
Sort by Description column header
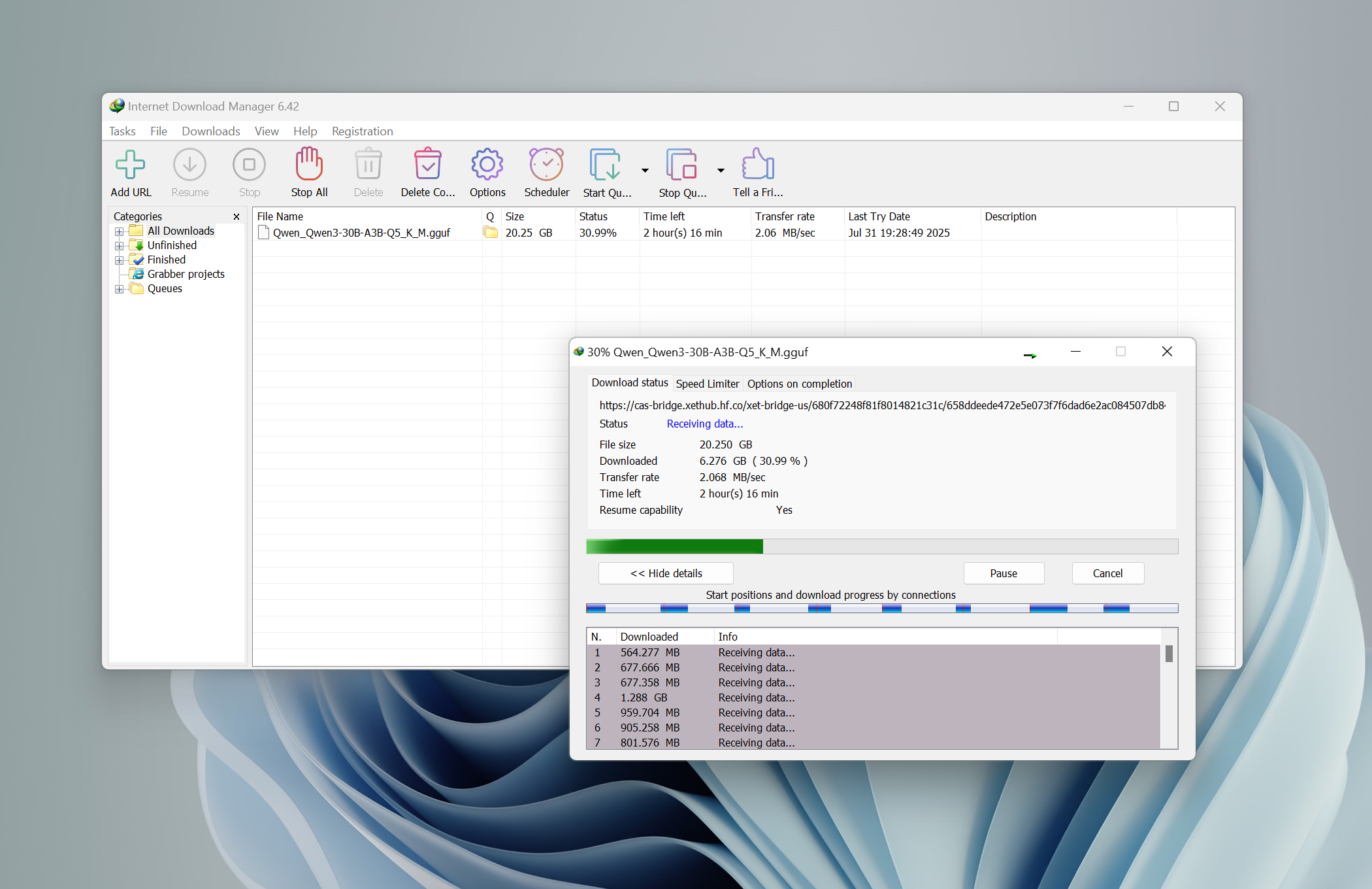pos(1079,216)
